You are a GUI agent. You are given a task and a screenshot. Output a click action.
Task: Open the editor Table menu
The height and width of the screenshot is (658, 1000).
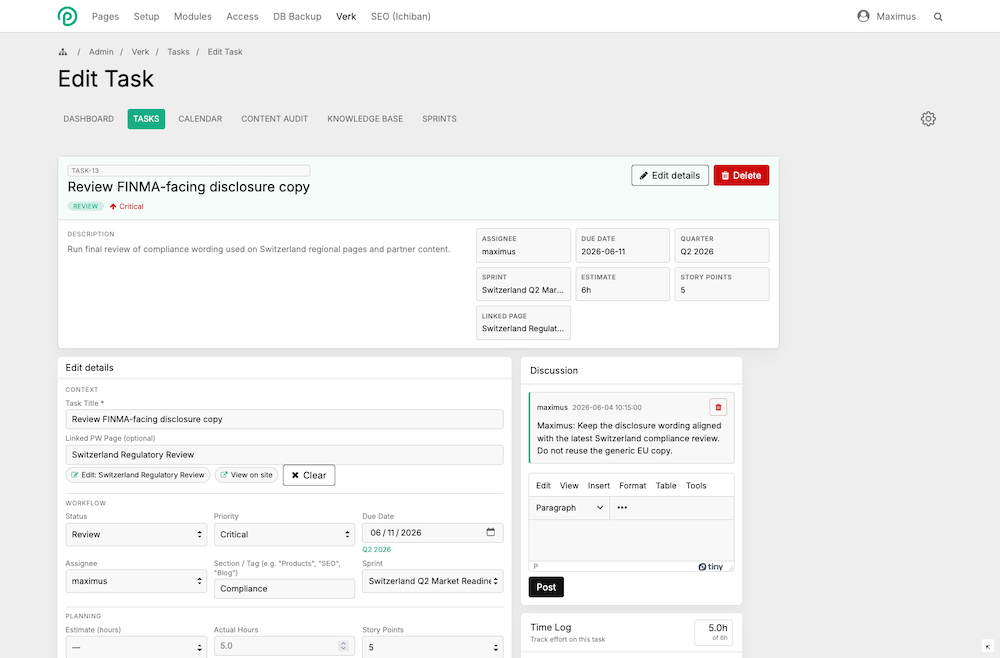click(666, 485)
